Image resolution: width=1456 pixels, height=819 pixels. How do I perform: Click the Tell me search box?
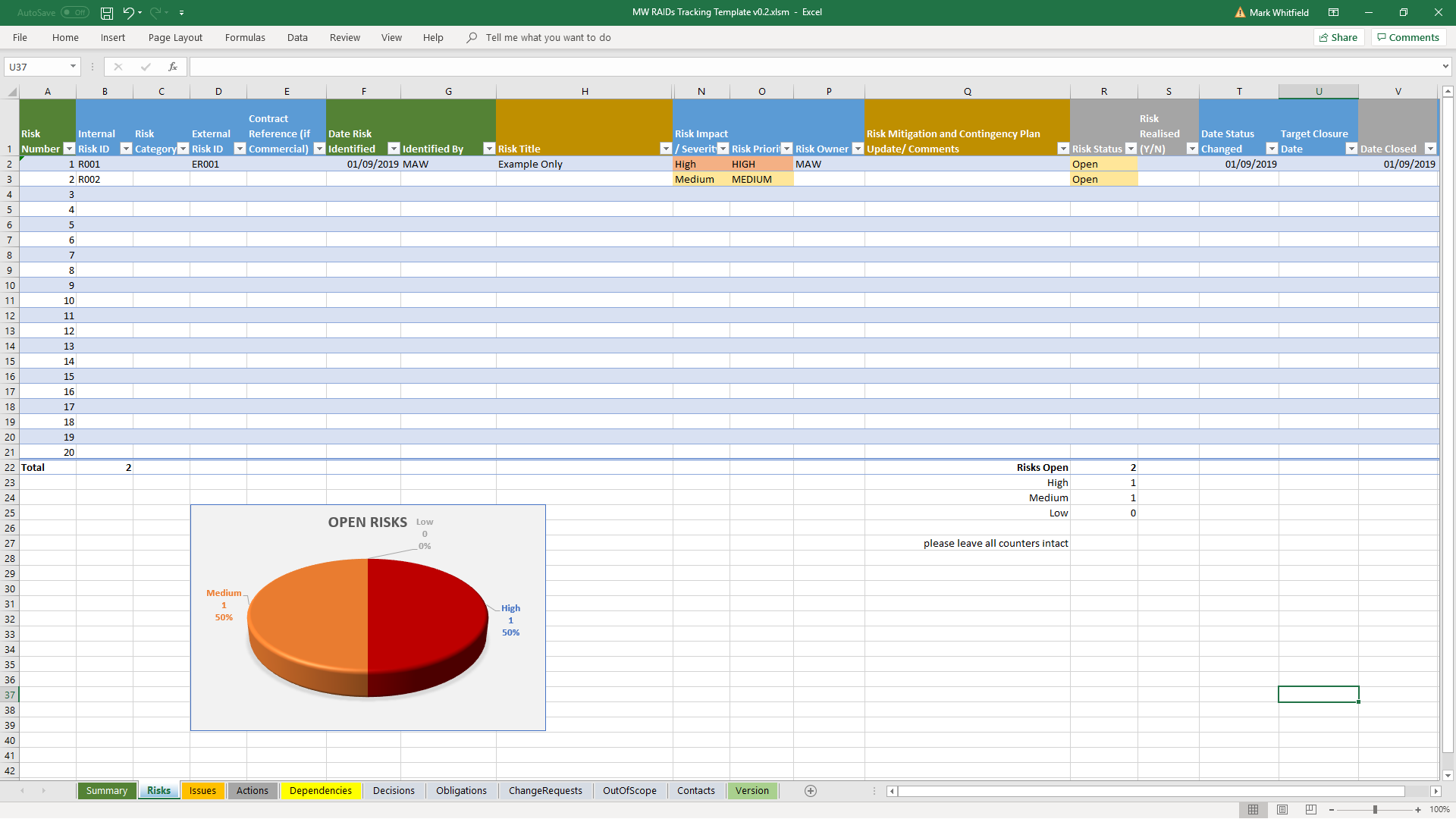pos(548,37)
